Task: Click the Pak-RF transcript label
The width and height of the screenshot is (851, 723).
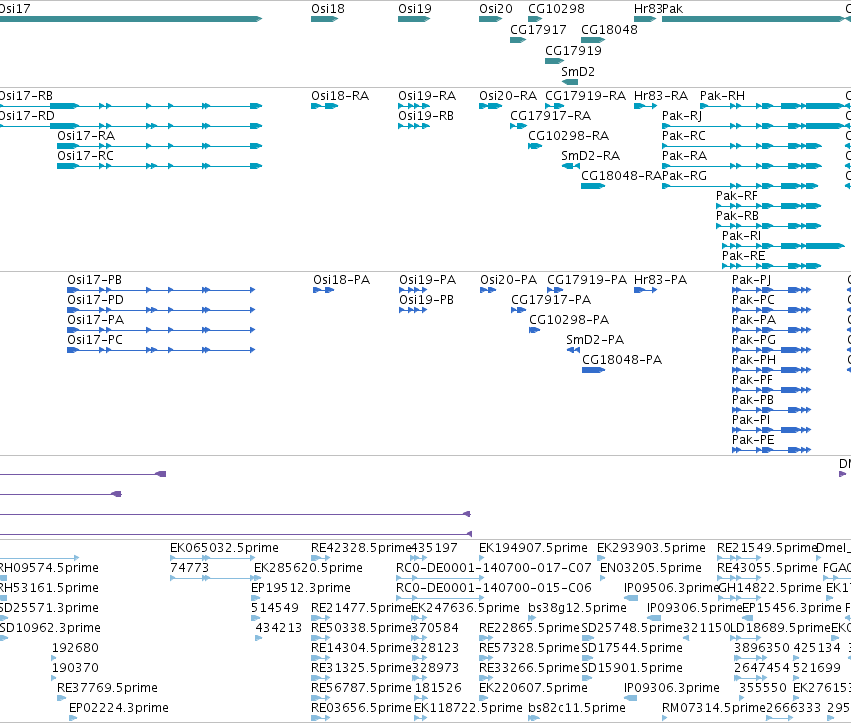Action: click(x=736, y=196)
